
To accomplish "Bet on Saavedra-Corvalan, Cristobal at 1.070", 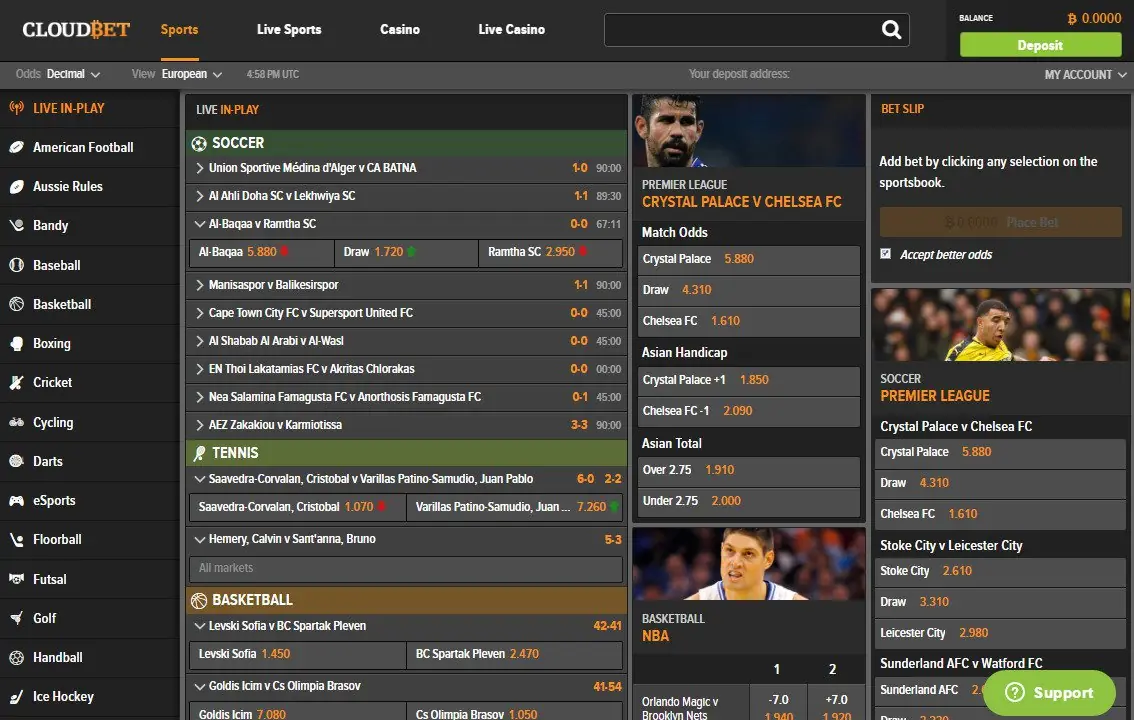I will coord(297,507).
